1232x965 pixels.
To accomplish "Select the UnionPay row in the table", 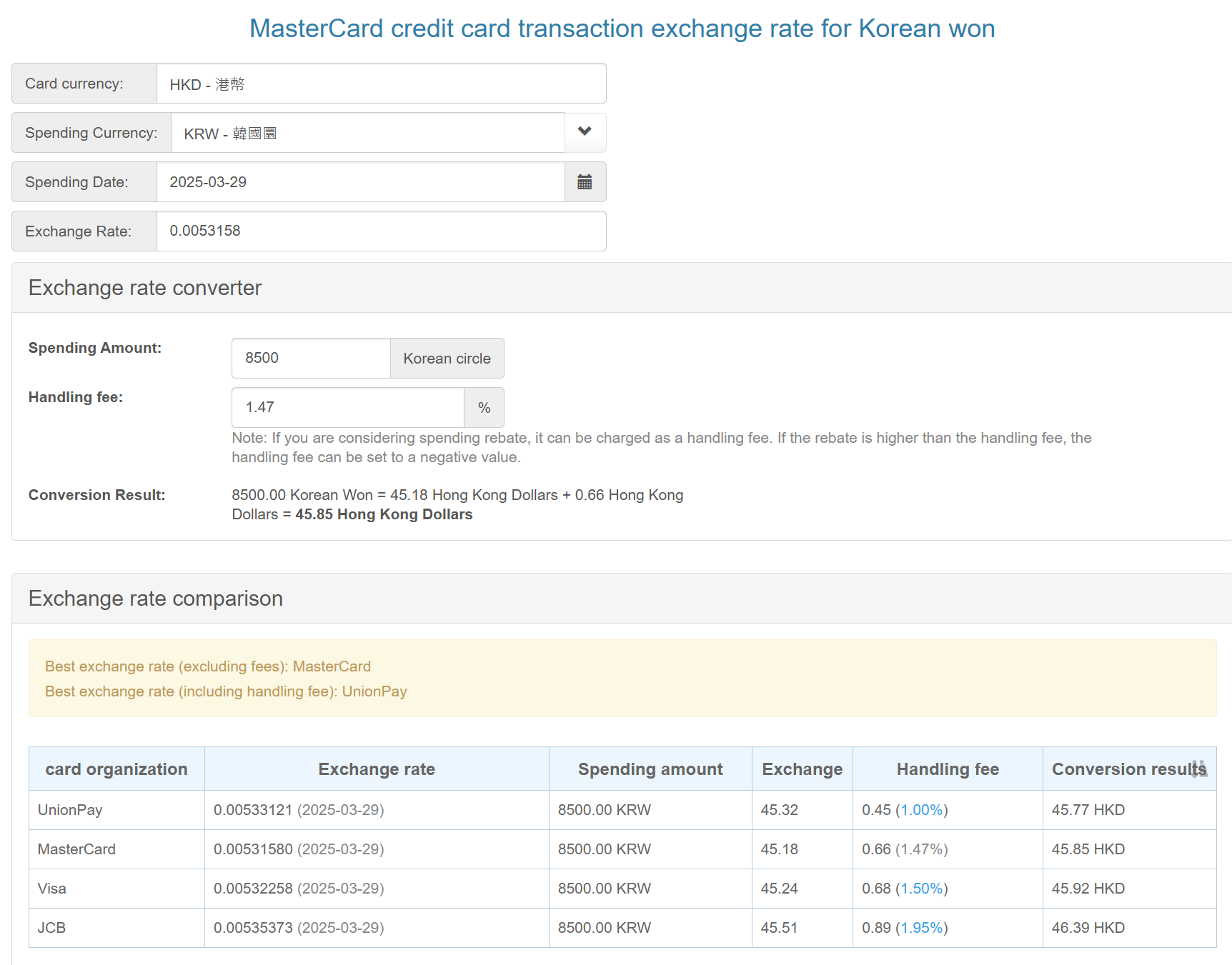I will pyautogui.click(x=70, y=810).
